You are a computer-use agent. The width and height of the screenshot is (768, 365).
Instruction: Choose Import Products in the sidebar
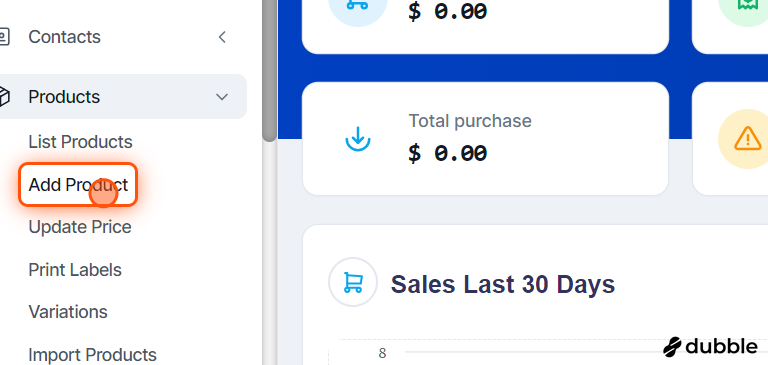point(93,354)
